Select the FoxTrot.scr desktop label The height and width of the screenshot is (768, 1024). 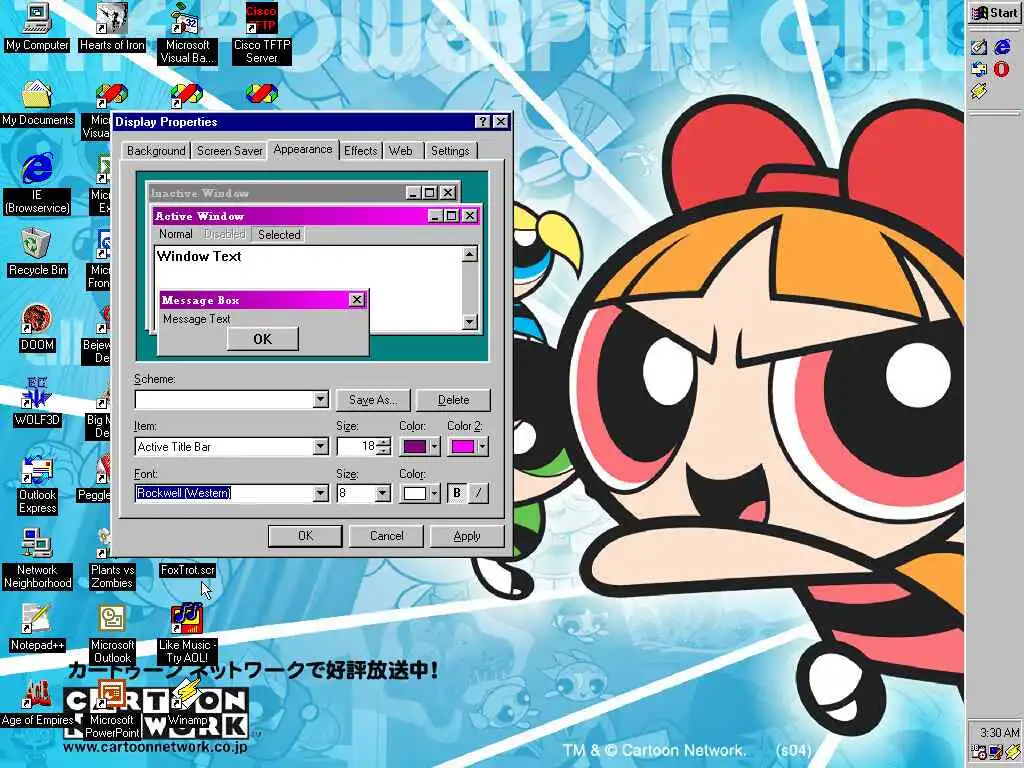click(187, 570)
